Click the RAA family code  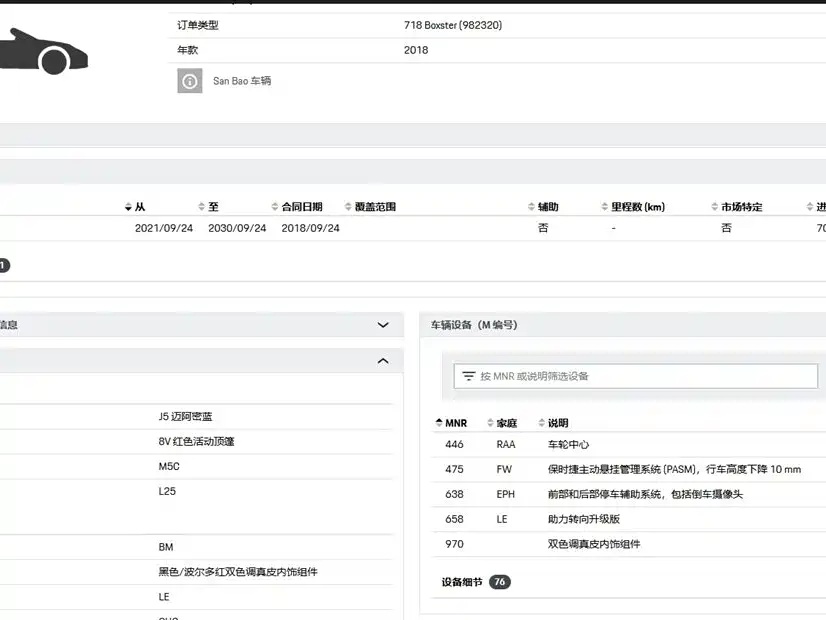506,445
